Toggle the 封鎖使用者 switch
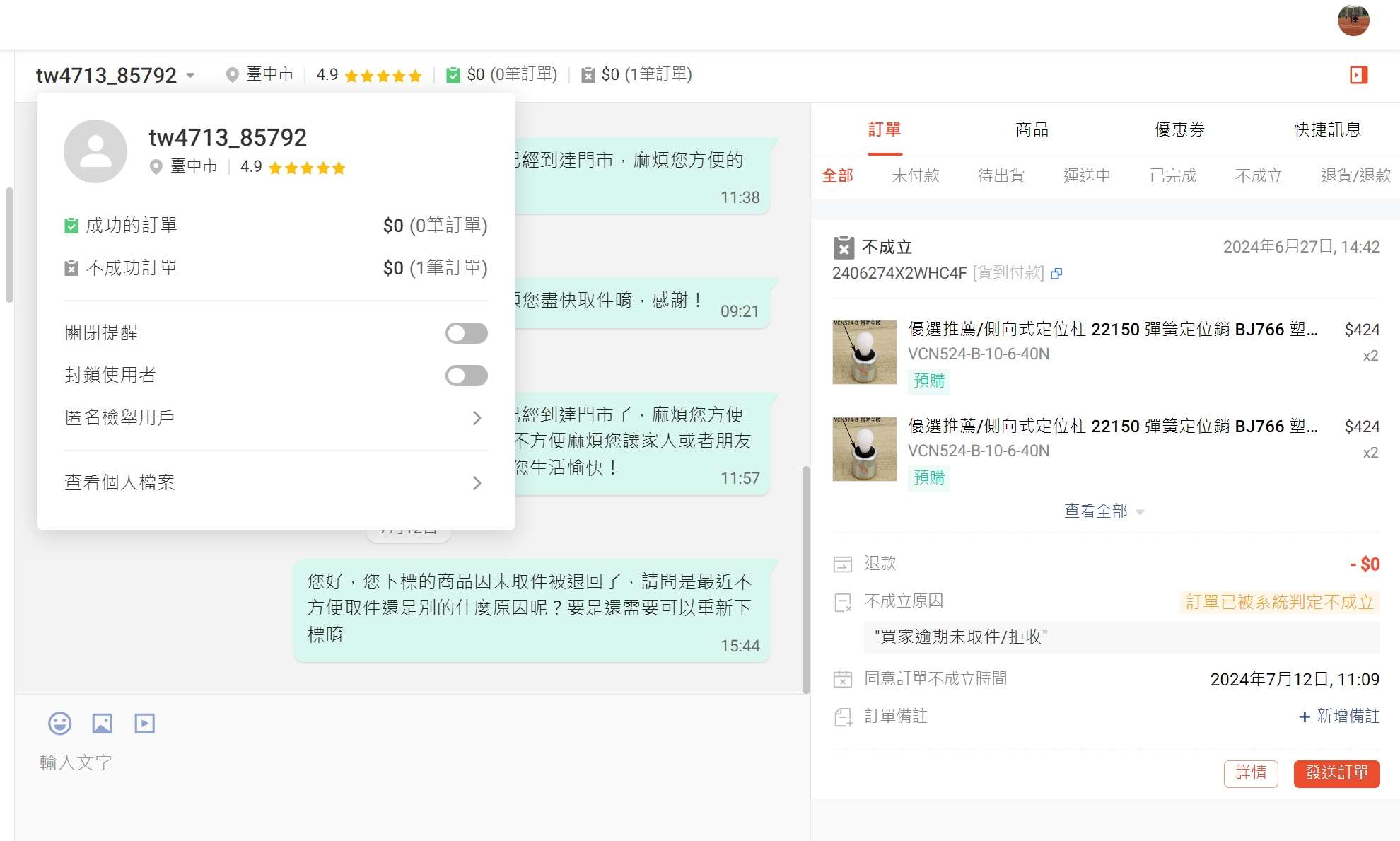This screenshot has height=841, width=1400. pos(466,376)
